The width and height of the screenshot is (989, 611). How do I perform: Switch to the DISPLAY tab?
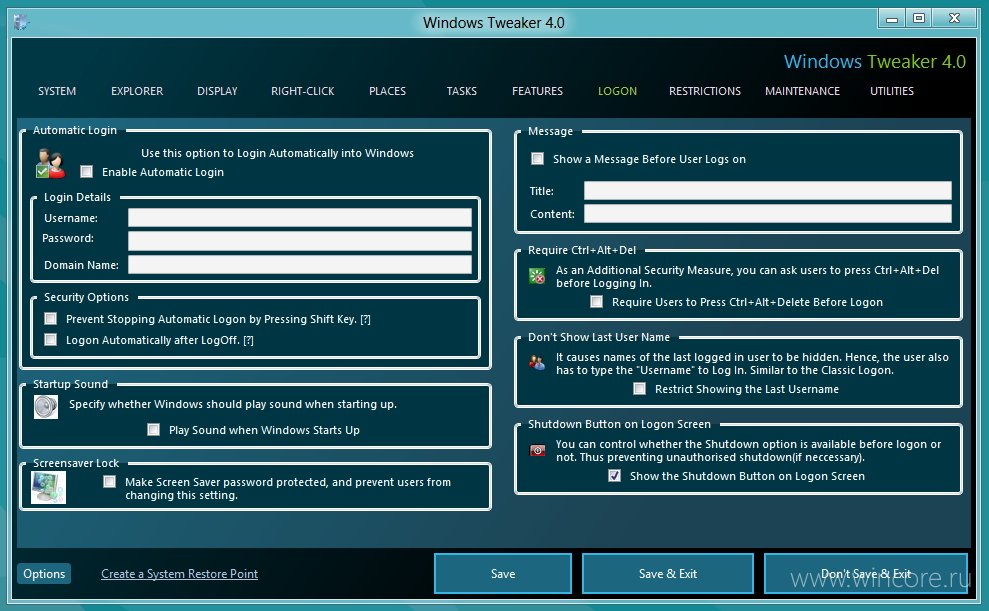[x=217, y=91]
